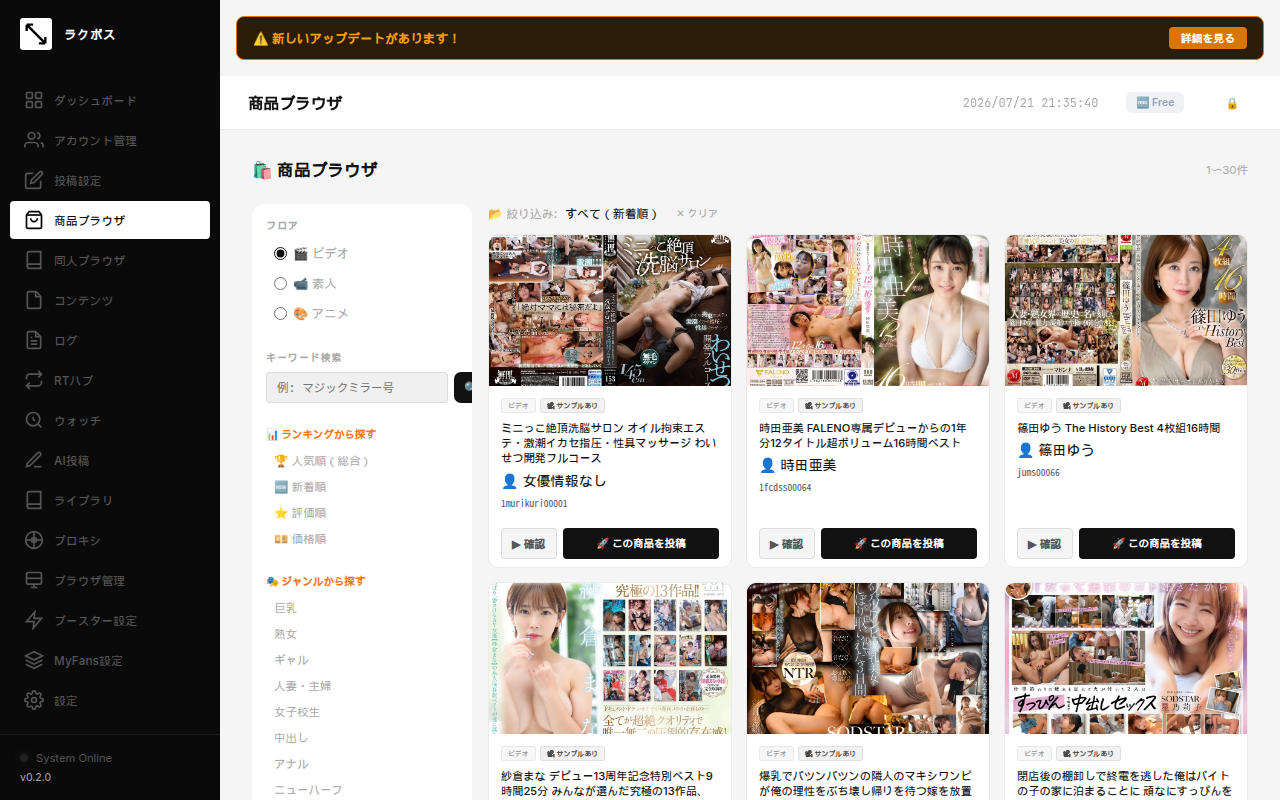The height and width of the screenshot is (800, 1280).
Task: Select the 素人 floor radio button
Action: pos(281,284)
